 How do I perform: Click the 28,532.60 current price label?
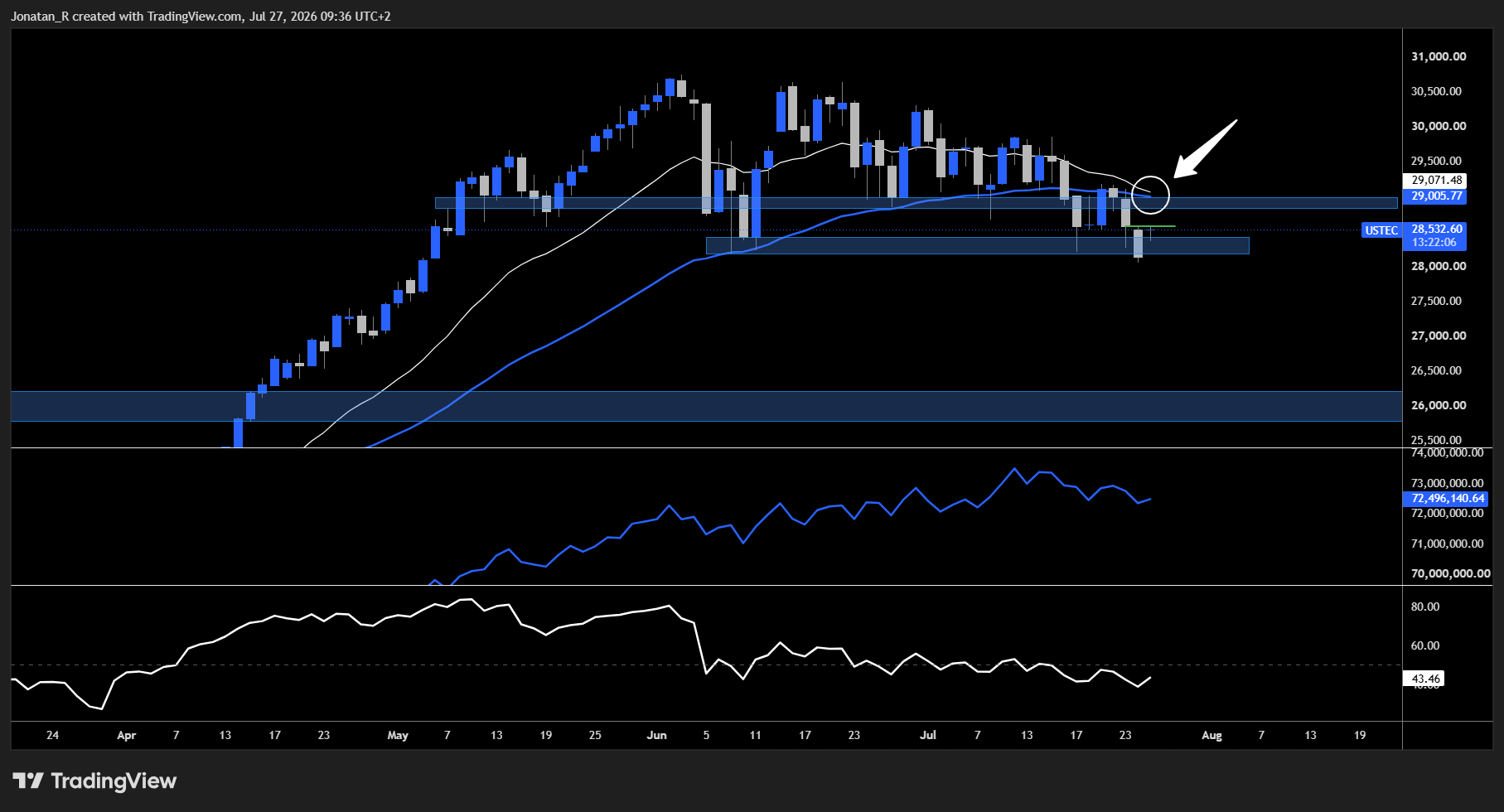pyautogui.click(x=1437, y=229)
